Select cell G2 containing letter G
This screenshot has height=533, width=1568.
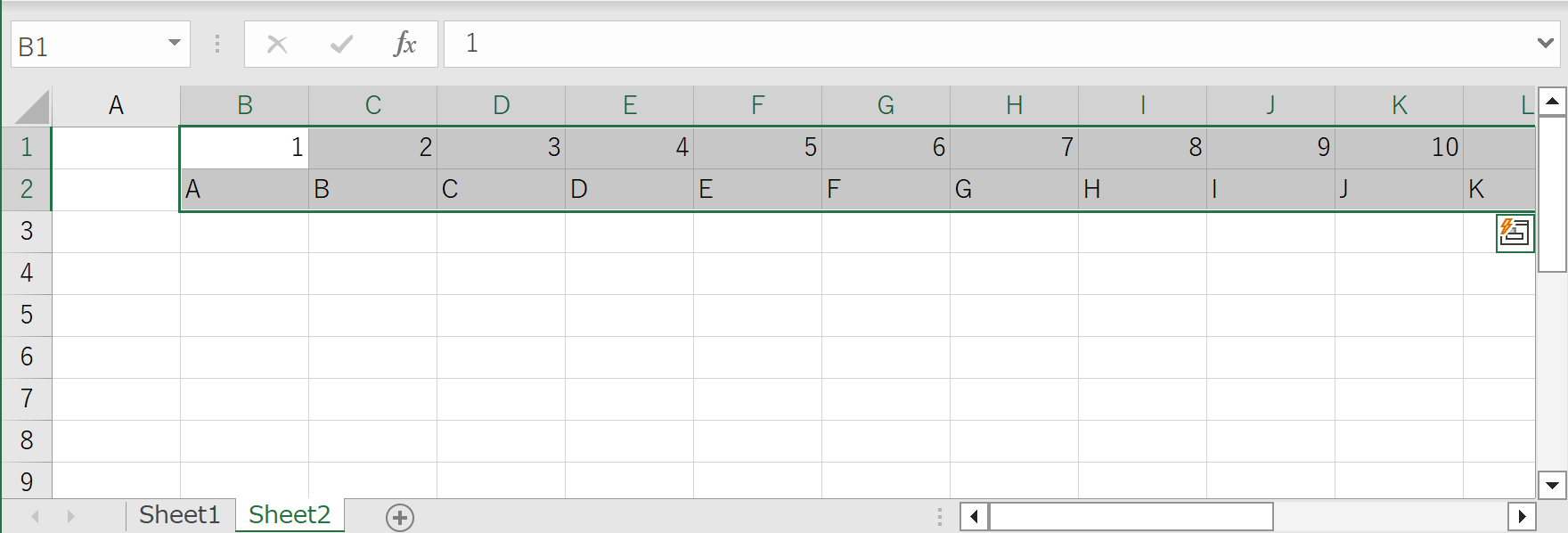coord(1015,190)
